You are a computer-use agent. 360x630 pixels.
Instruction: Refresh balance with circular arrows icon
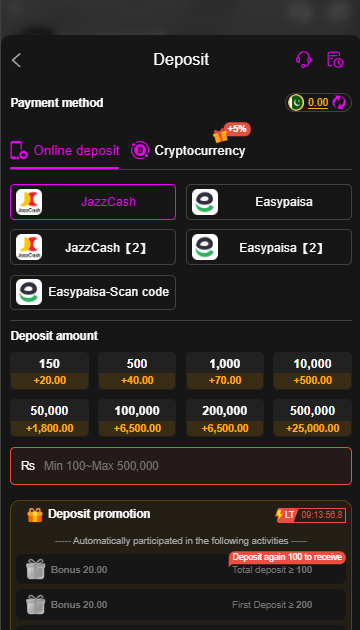(339, 102)
